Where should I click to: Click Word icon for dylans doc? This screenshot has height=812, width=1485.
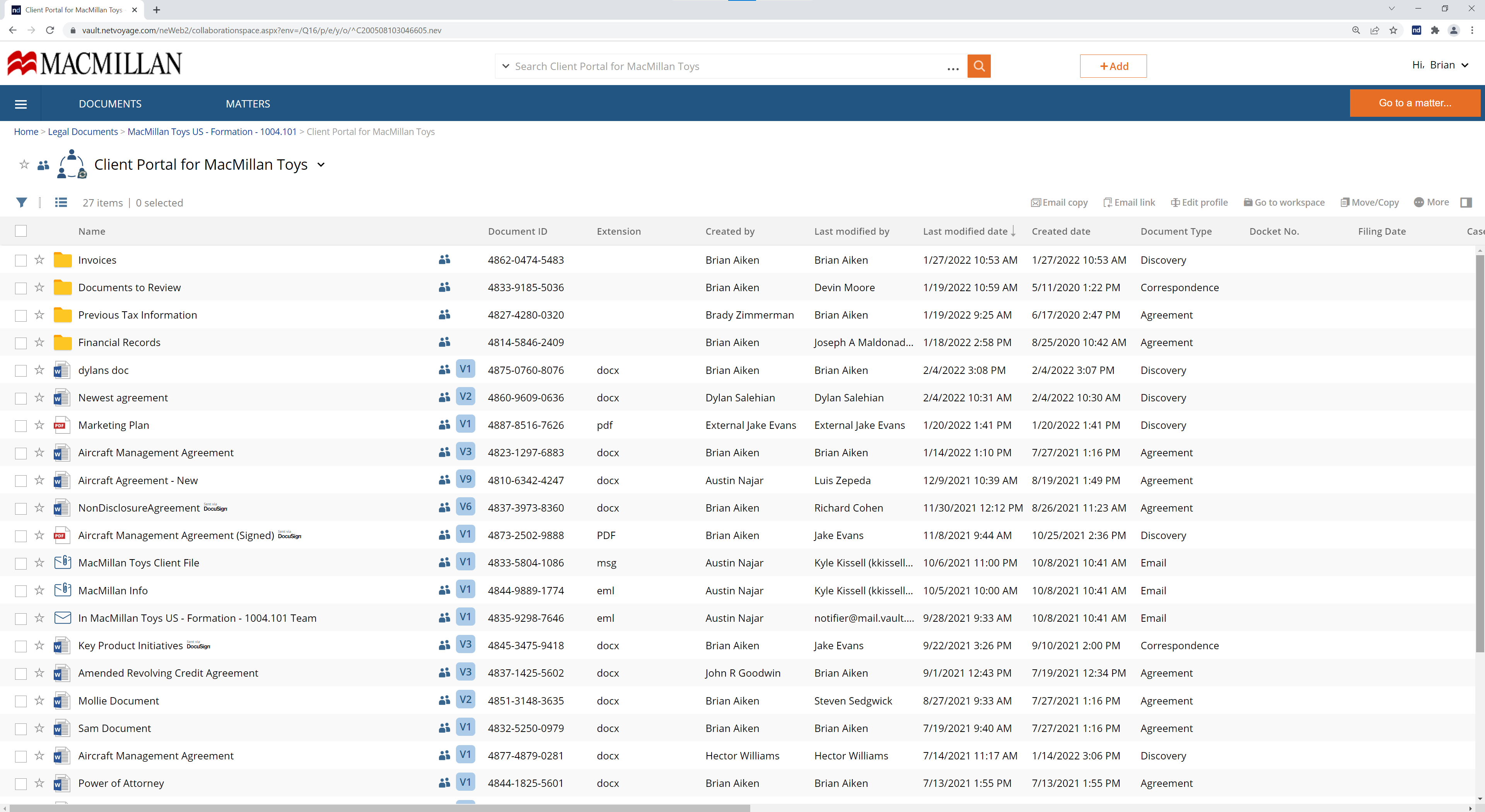[x=62, y=370]
